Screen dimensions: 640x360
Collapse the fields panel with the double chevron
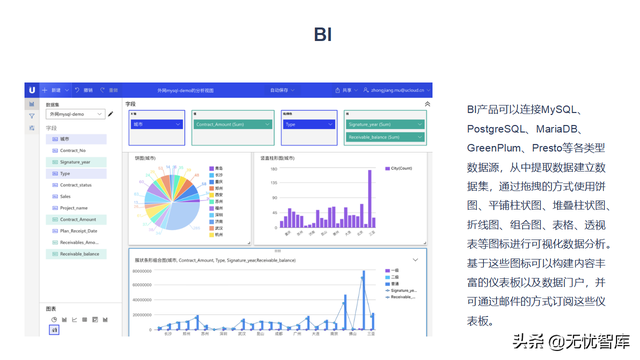point(427,104)
